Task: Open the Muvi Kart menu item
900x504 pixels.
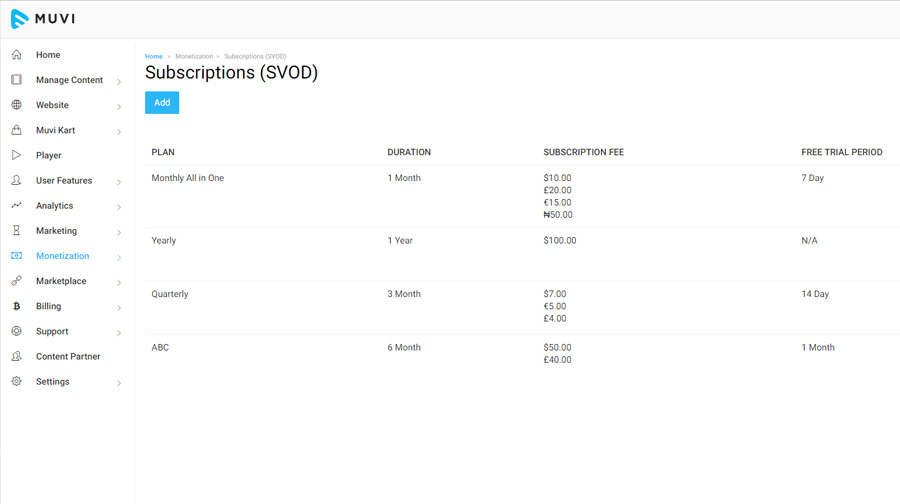Action: 56,130
